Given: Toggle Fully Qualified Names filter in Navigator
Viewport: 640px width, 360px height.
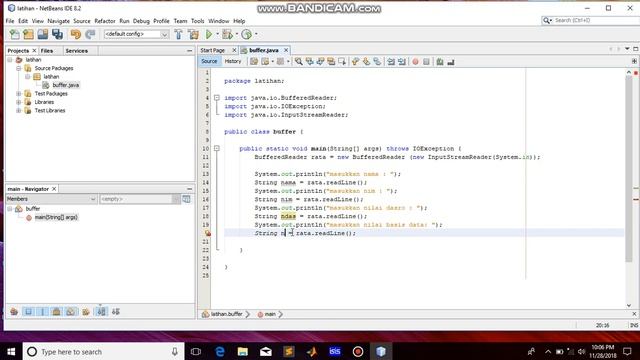Looking at the screenshot, I should pos(86,312).
